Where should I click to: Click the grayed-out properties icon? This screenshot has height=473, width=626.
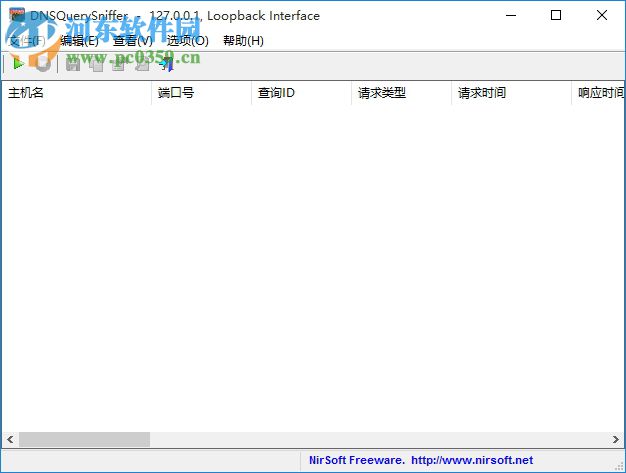pos(119,64)
